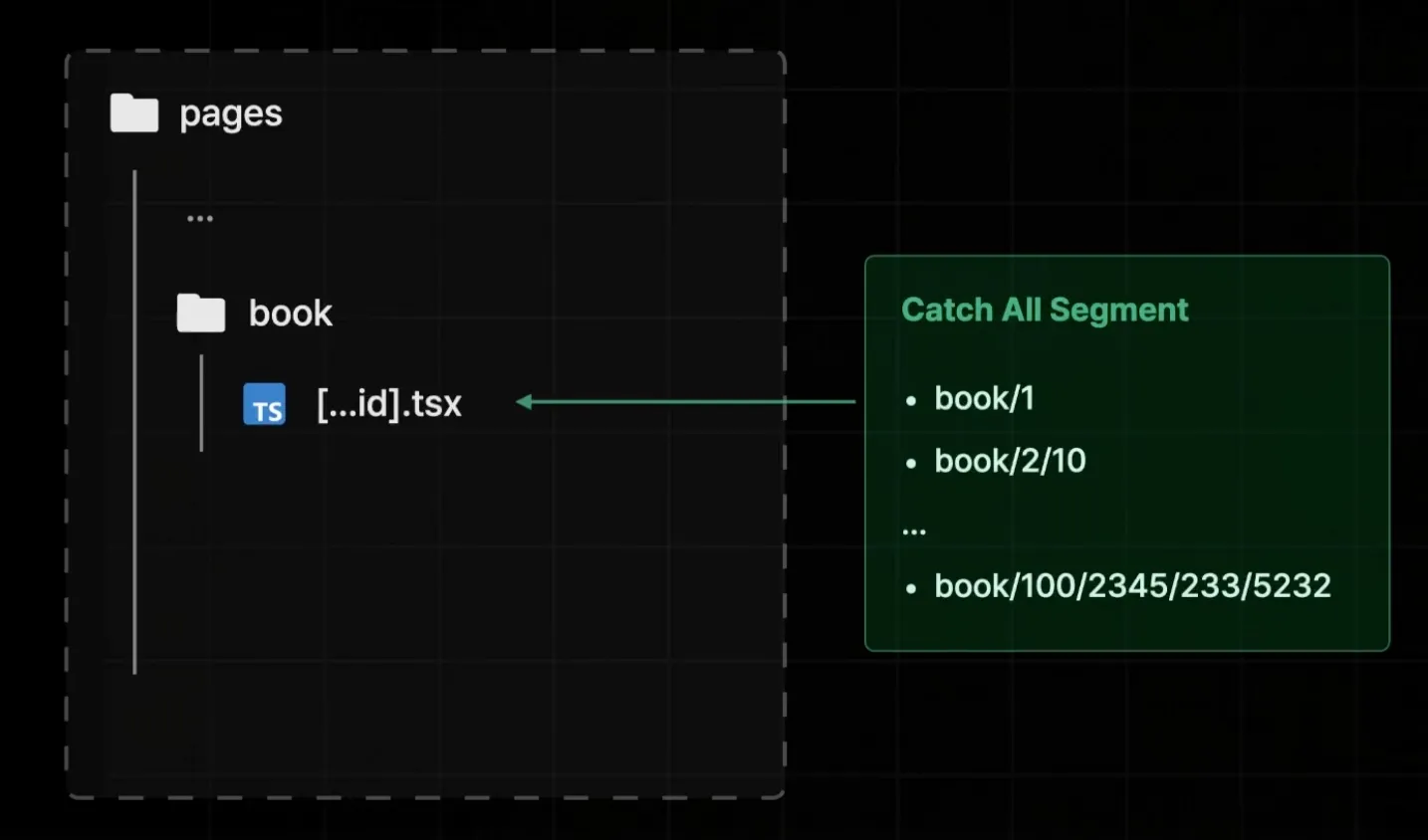
Task: Click the short tree line under book
Action: point(201,403)
